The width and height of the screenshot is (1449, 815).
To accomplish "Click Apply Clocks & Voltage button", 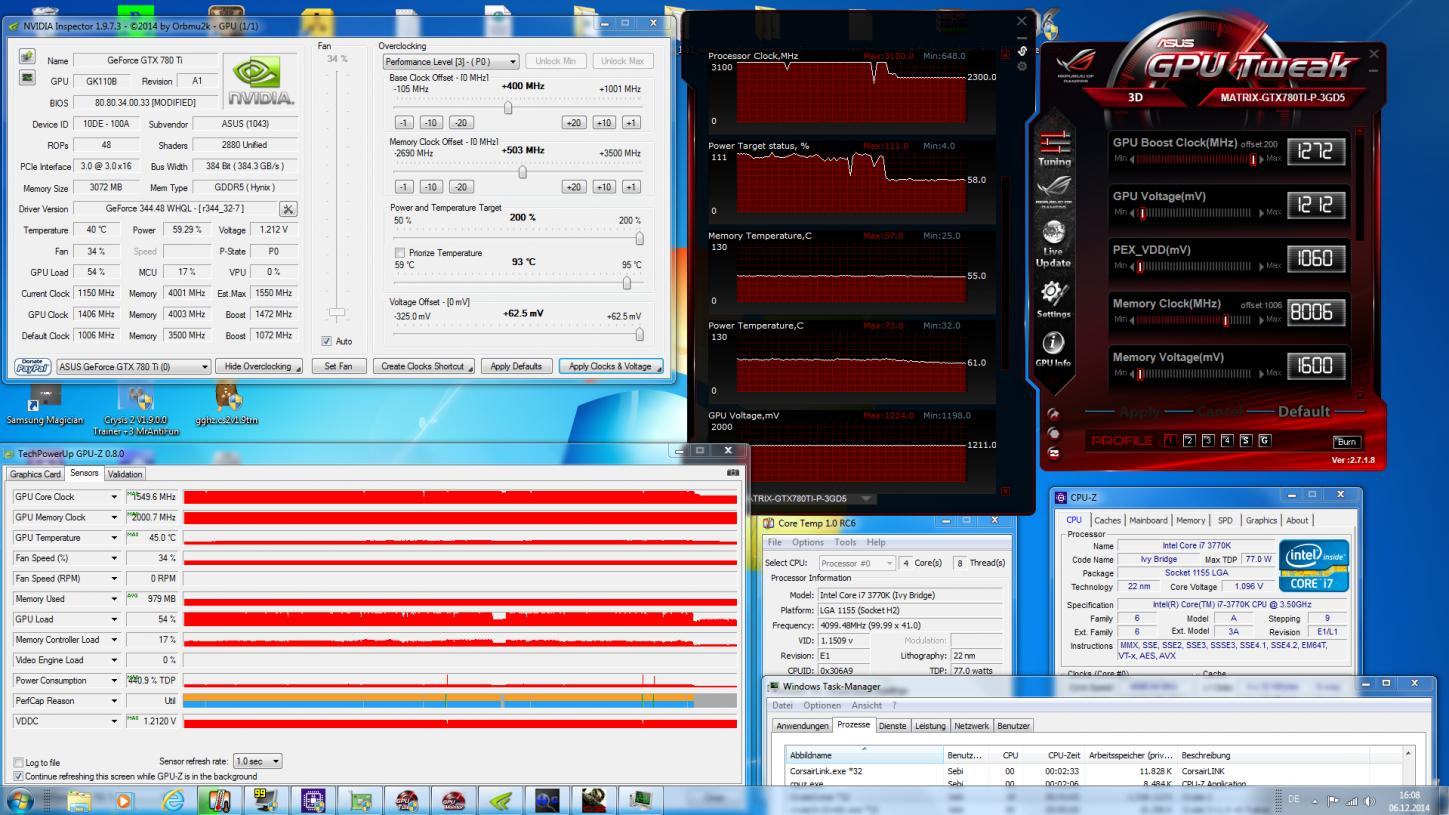I will [610, 366].
